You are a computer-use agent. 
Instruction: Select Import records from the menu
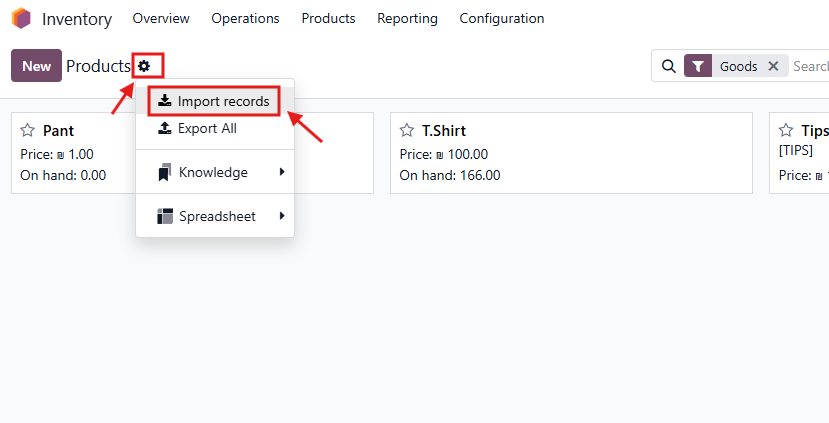pos(214,101)
